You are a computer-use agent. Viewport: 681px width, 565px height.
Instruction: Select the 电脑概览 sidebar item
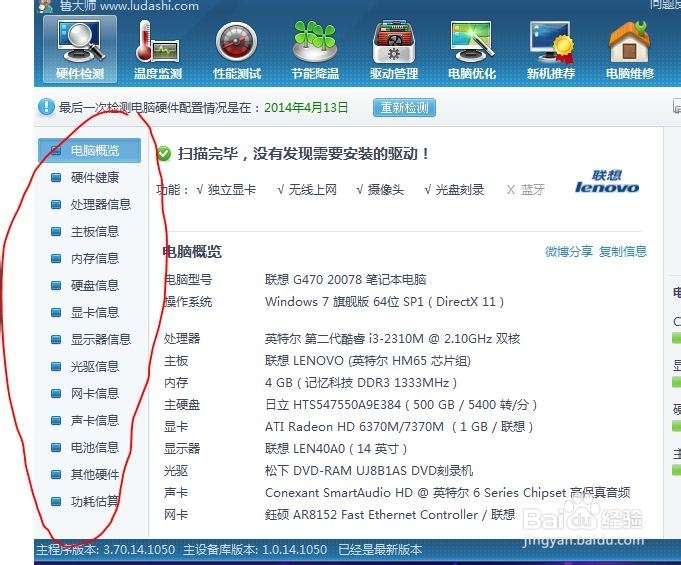[89, 151]
